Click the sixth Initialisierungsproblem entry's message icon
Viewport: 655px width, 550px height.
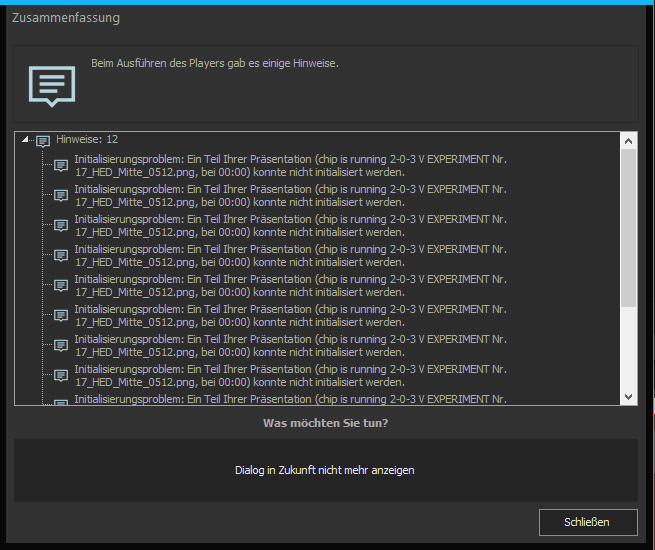click(x=61, y=315)
